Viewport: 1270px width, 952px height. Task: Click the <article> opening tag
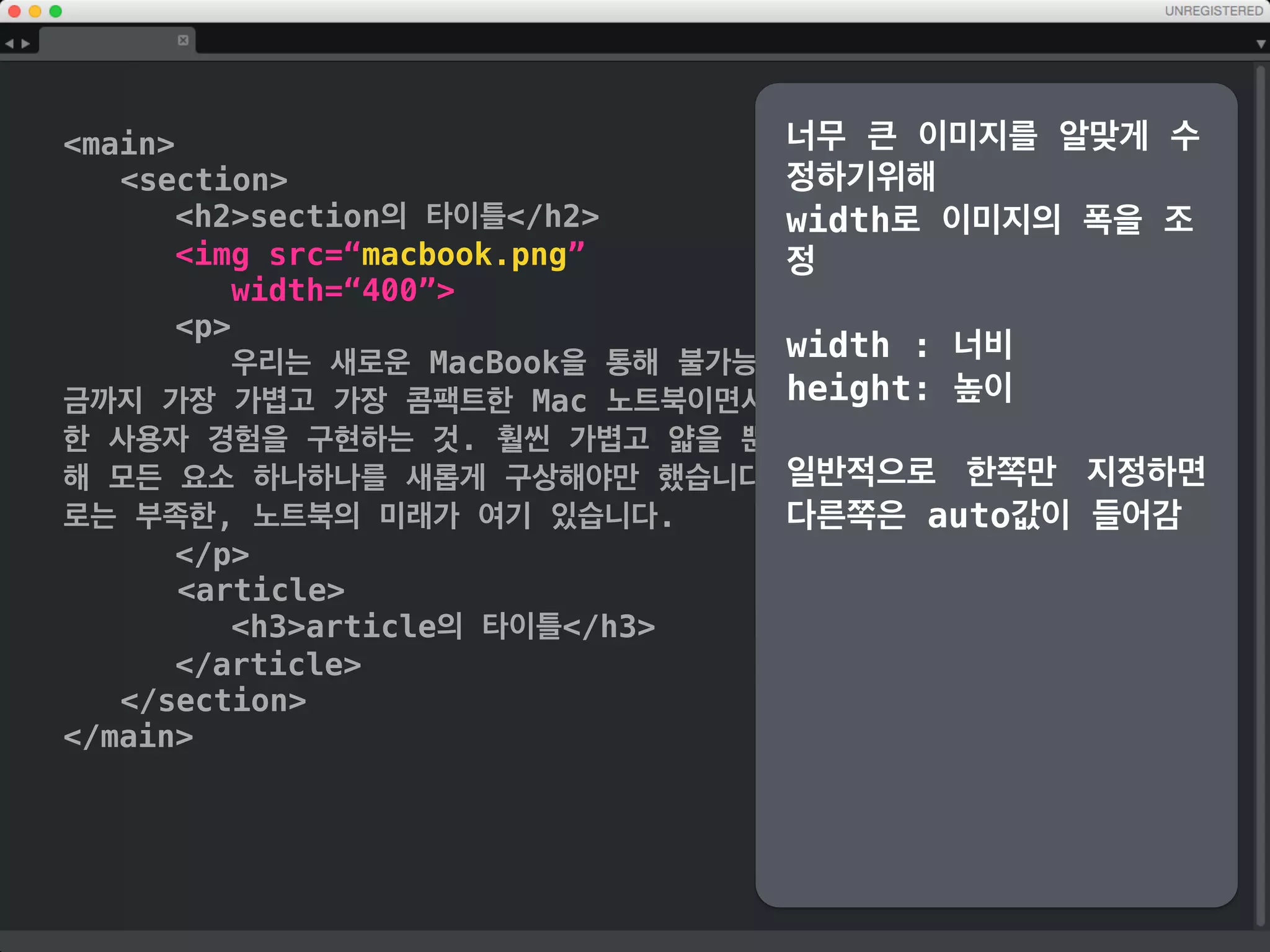point(260,589)
